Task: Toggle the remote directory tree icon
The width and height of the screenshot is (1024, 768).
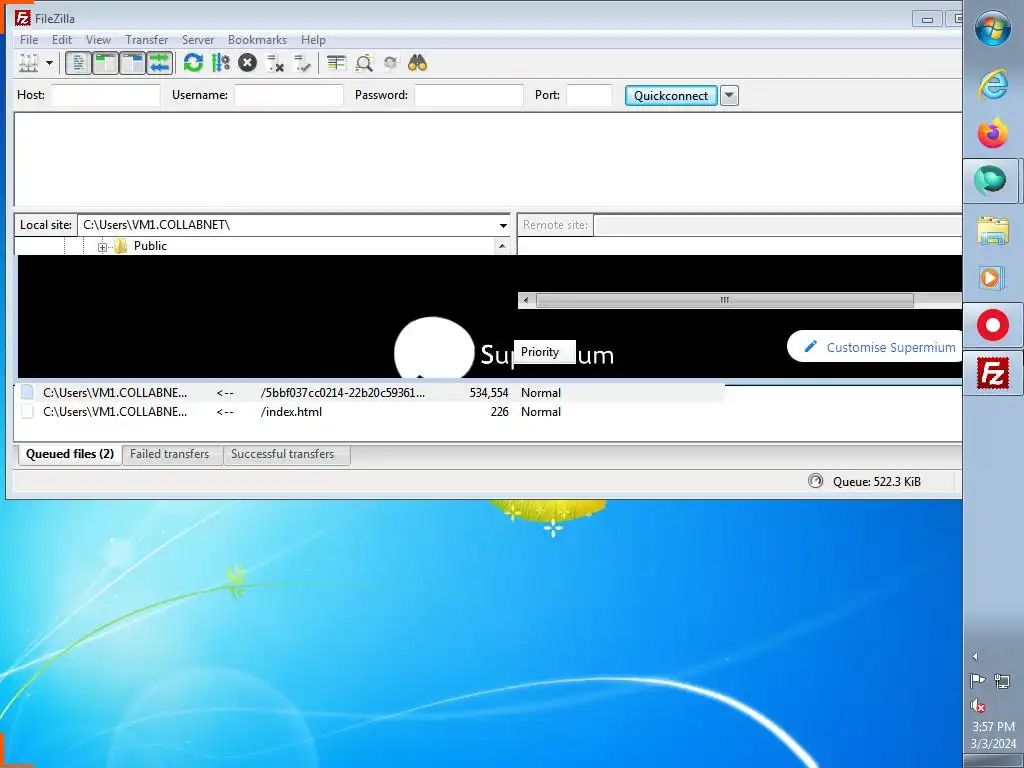Action: [132, 63]
